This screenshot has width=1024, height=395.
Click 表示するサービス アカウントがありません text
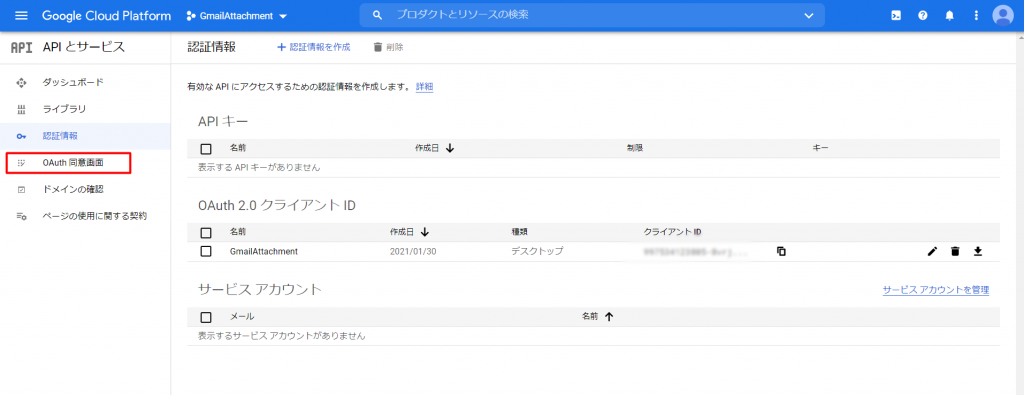(281, 336)
